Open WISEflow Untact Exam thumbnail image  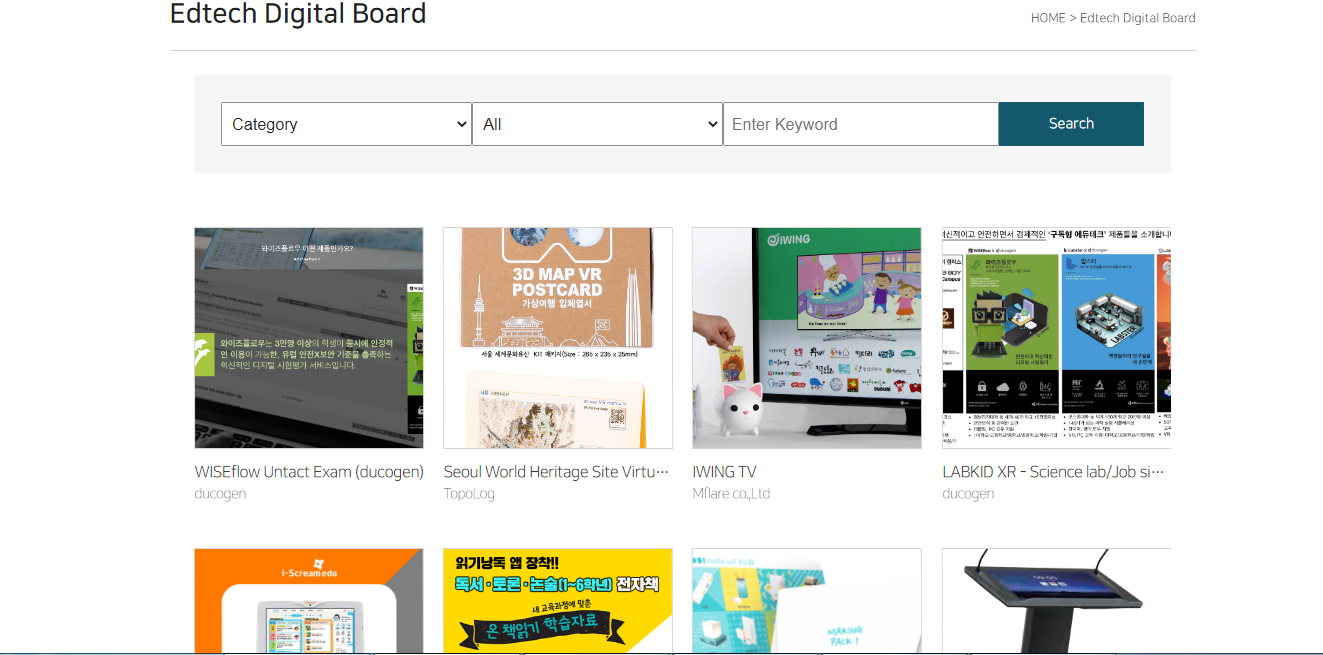pos(309,338)
